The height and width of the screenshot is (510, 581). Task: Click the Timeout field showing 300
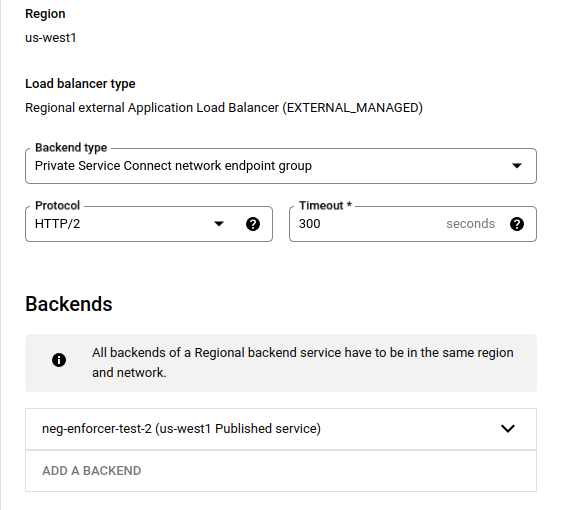point(413,224)
